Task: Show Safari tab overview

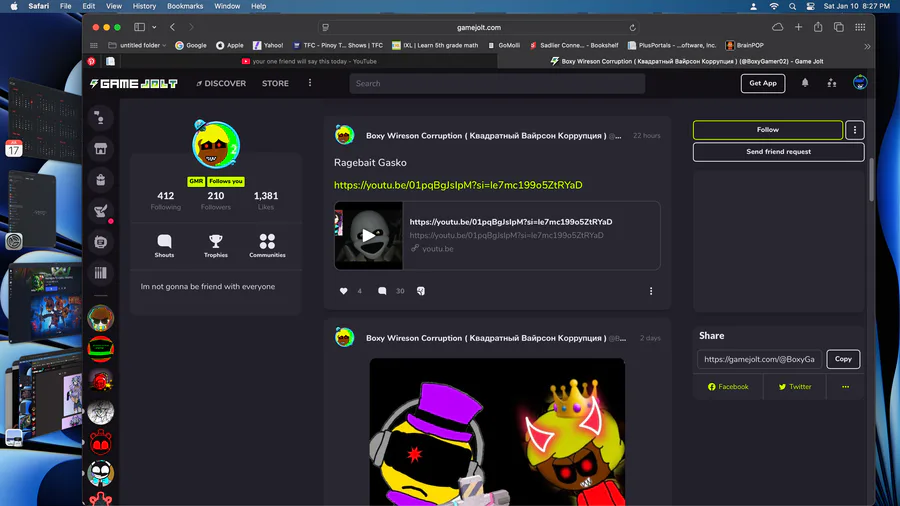Action: [x=839, y=27]
